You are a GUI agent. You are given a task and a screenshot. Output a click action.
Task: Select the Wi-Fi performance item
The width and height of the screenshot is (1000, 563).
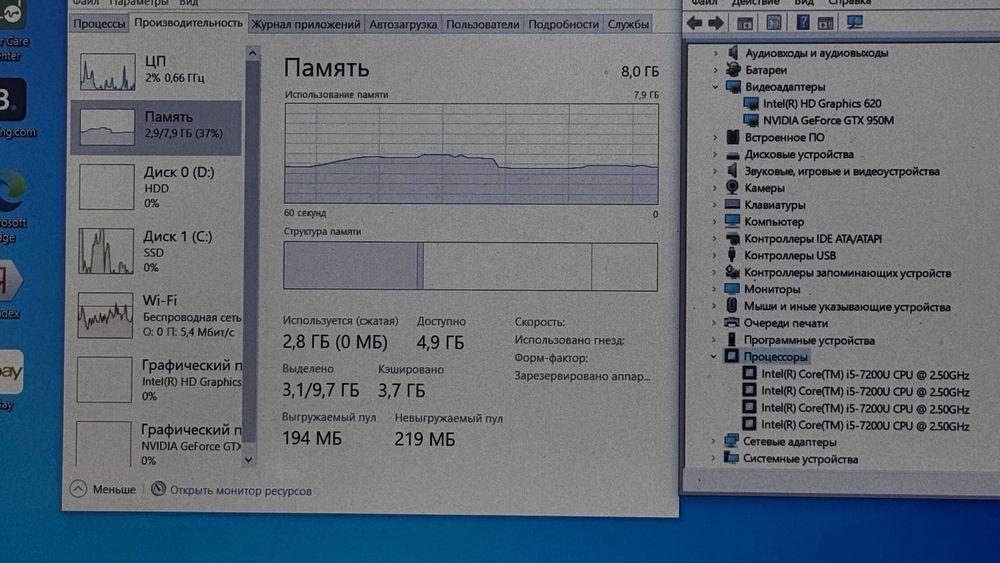[x=156, y=315]
